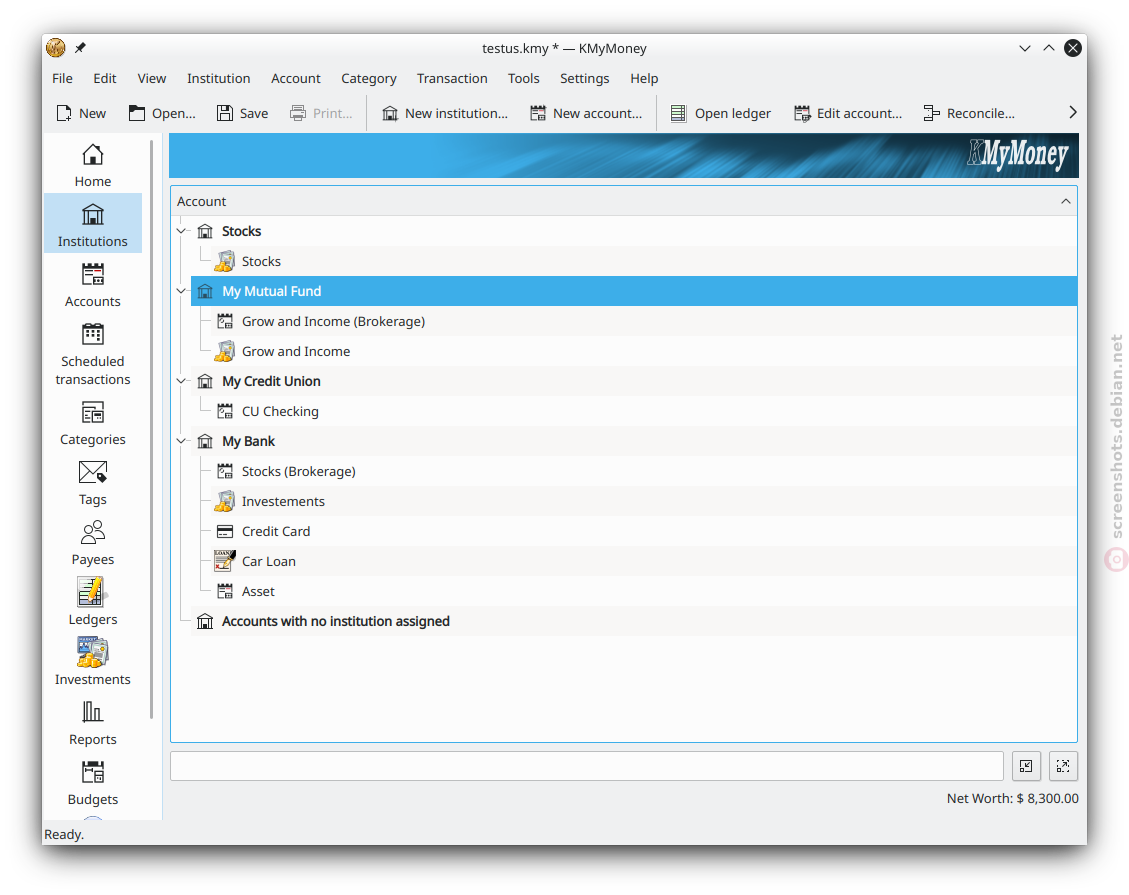Open the Accounts view in sidebar
1129x895 pixels.
(93, 285)
